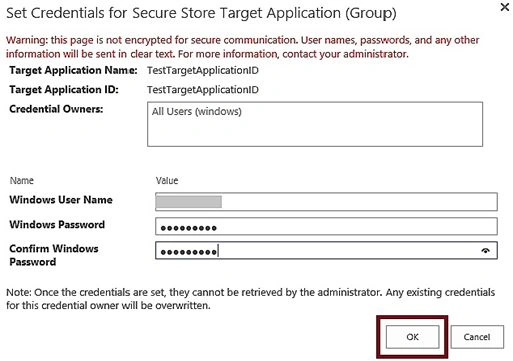Click the Target Application ID label
Screen dimensions: 513x361
tap(64, 90)
